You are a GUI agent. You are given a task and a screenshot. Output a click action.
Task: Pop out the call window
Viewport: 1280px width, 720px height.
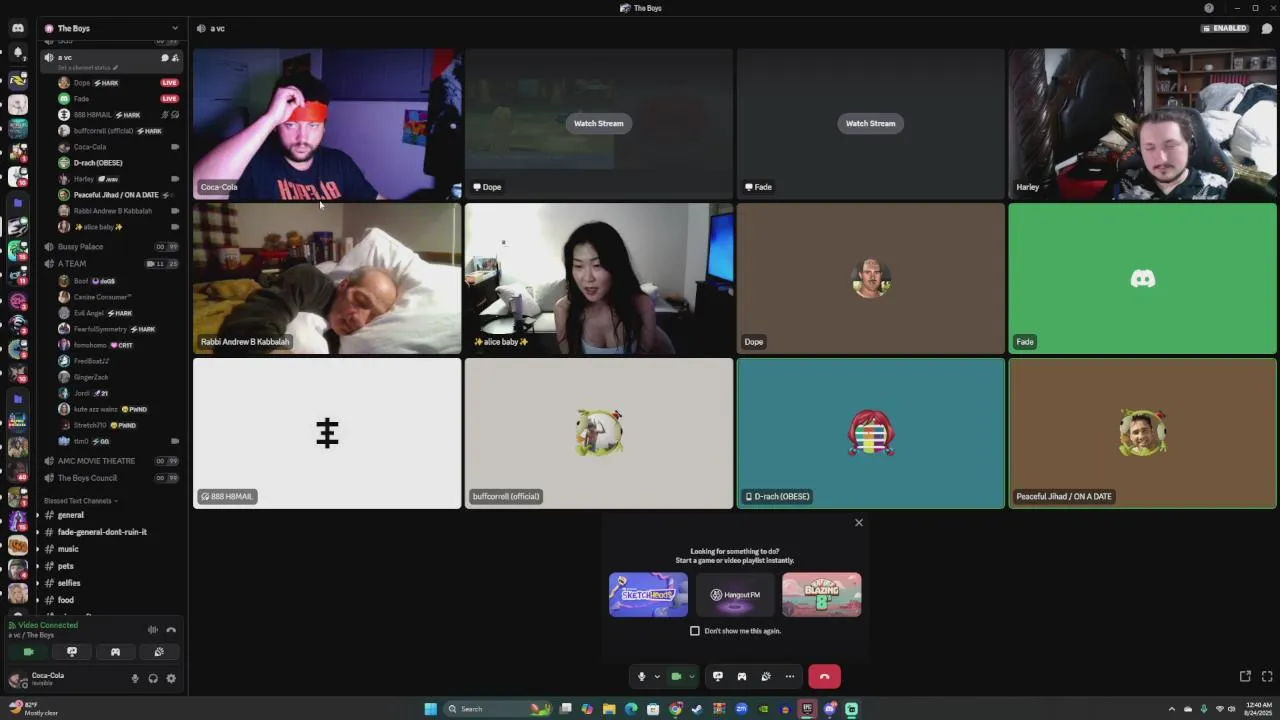coord(1245,677)
